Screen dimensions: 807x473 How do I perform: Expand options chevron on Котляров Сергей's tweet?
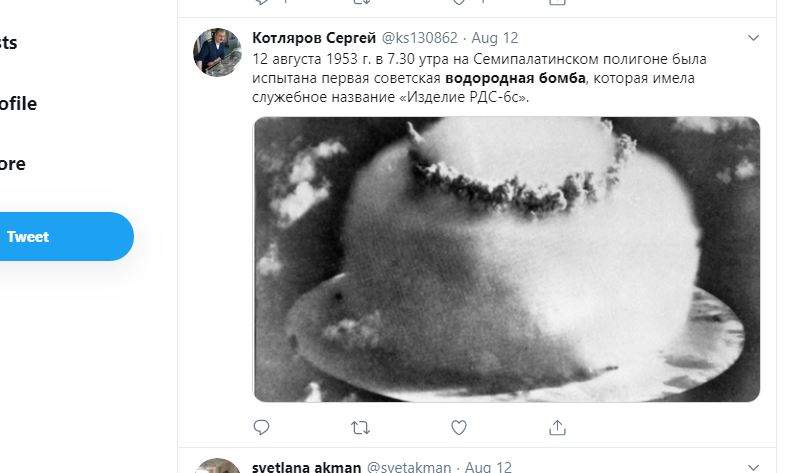pos(753,38)
